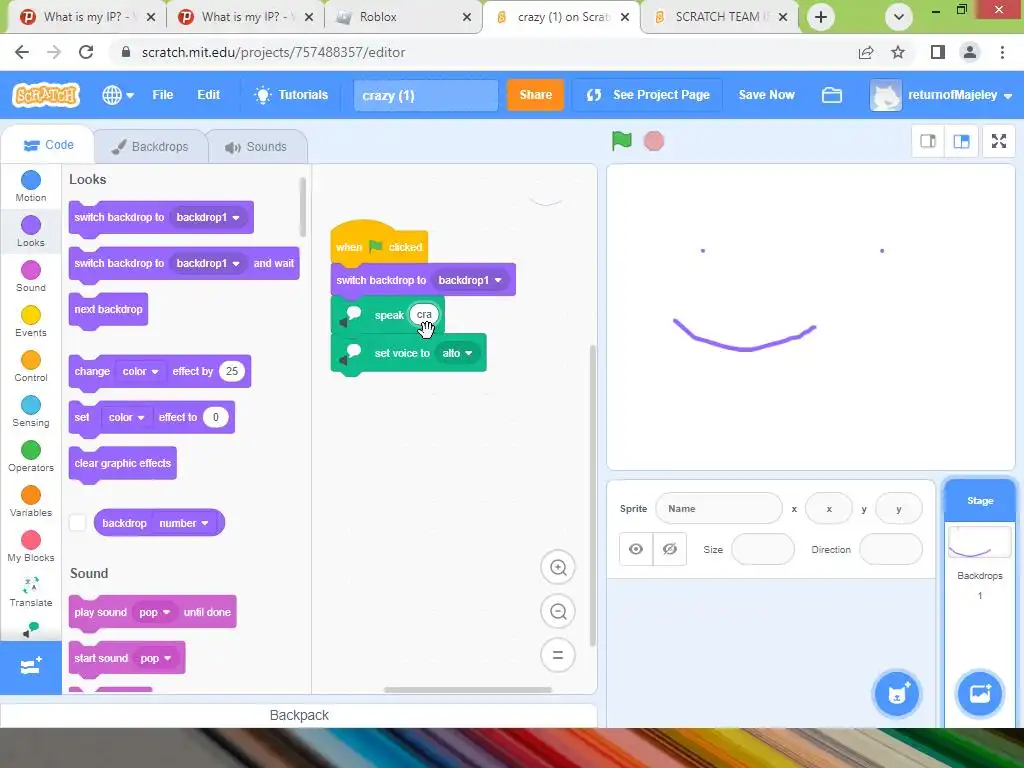Open pop dropdown in start sound block
Screen dimensions: 1024x768
(155, 658)
